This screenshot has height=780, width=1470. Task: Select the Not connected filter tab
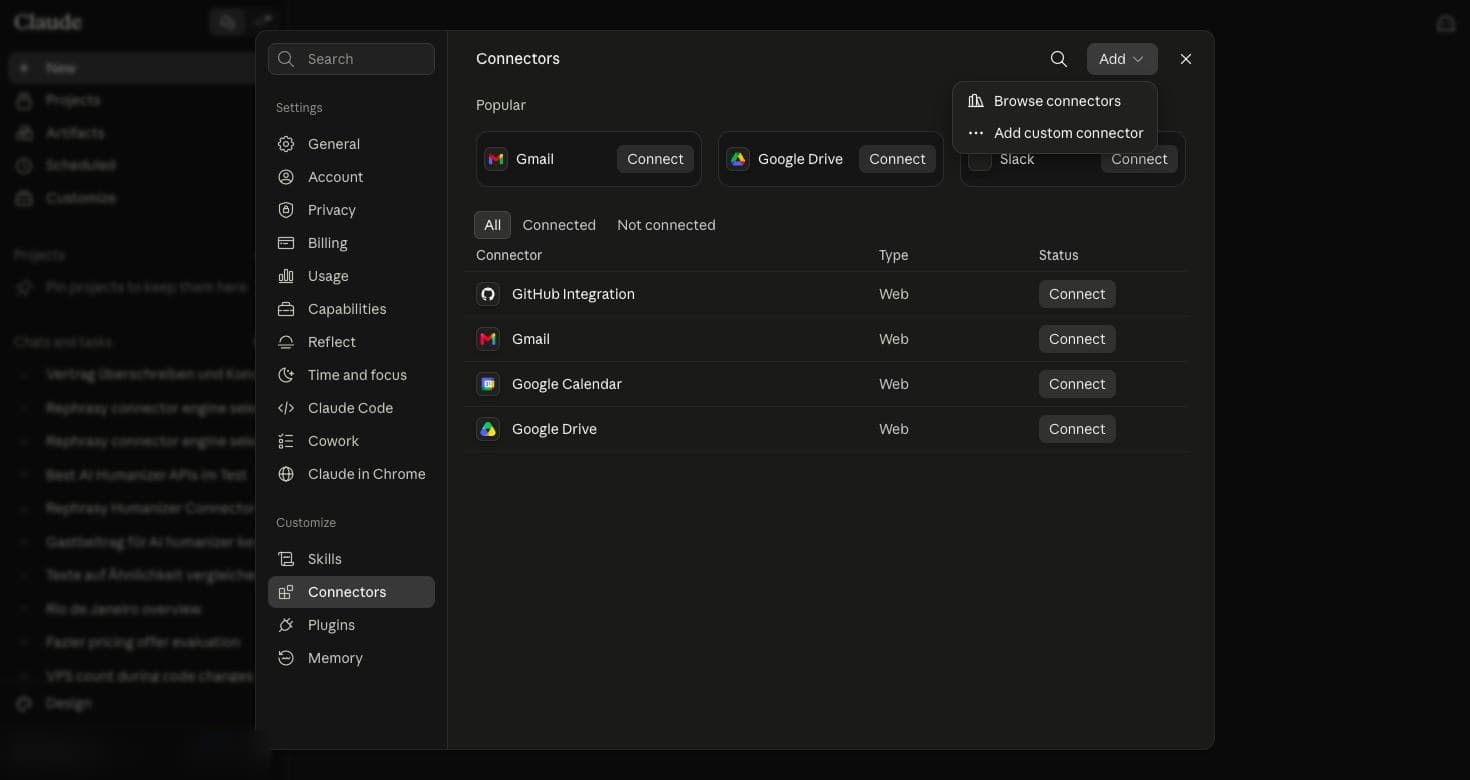pos(666,225)
